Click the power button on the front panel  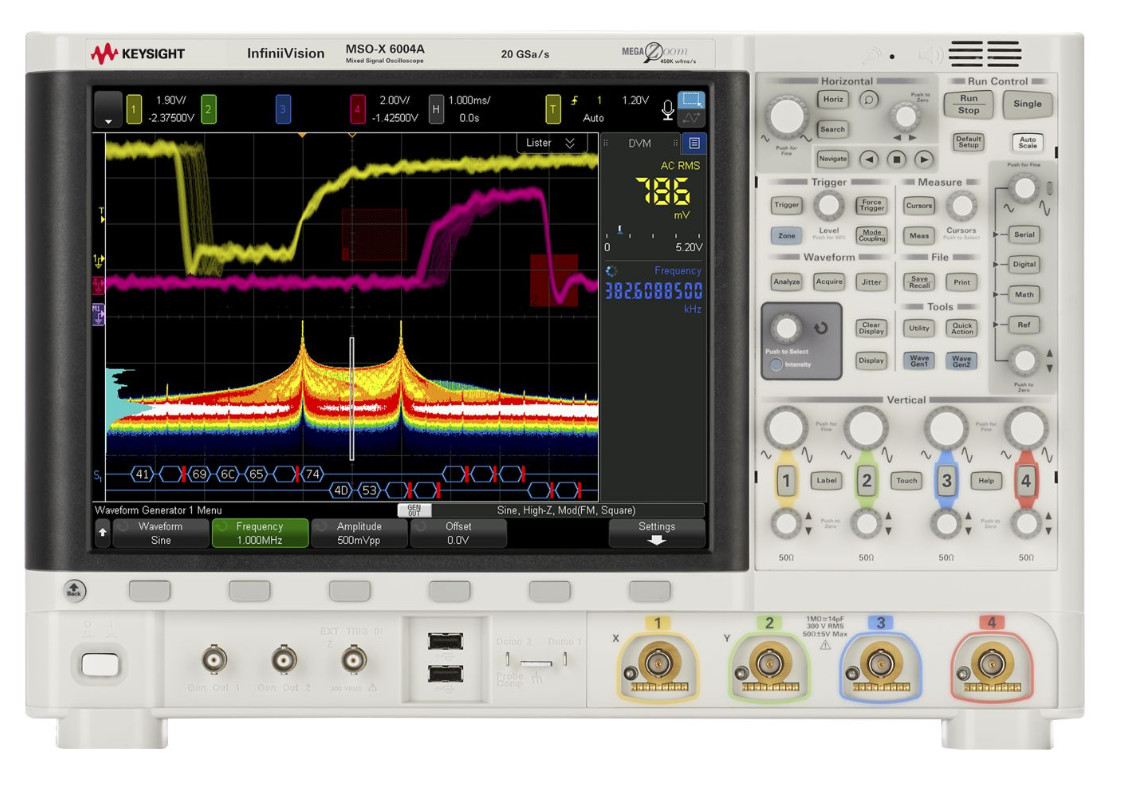[x=100, y=665]
